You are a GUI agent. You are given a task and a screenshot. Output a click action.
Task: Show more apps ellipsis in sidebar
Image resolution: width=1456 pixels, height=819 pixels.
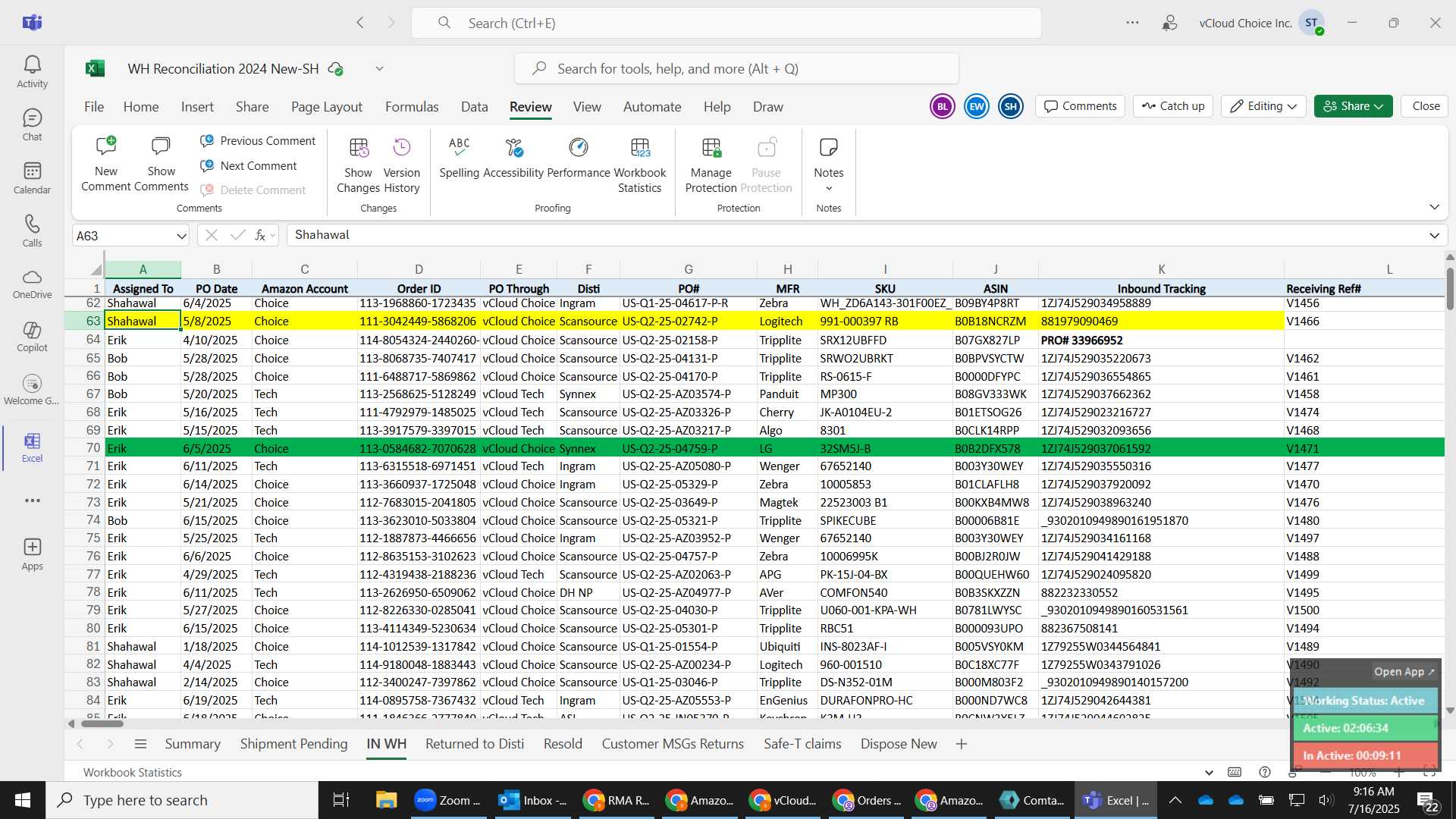[x=32, y=500]
